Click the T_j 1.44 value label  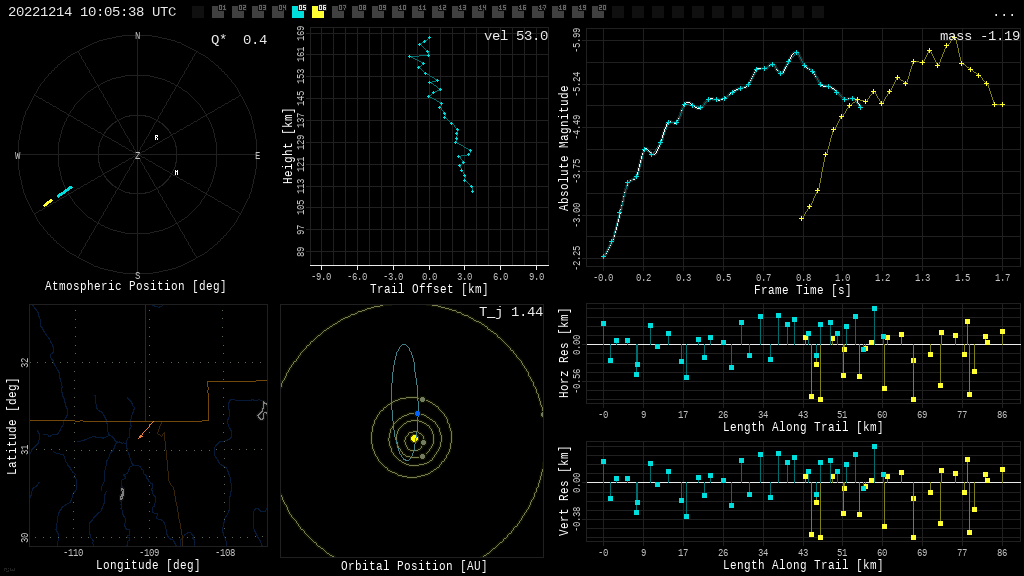tap(510, 313)
